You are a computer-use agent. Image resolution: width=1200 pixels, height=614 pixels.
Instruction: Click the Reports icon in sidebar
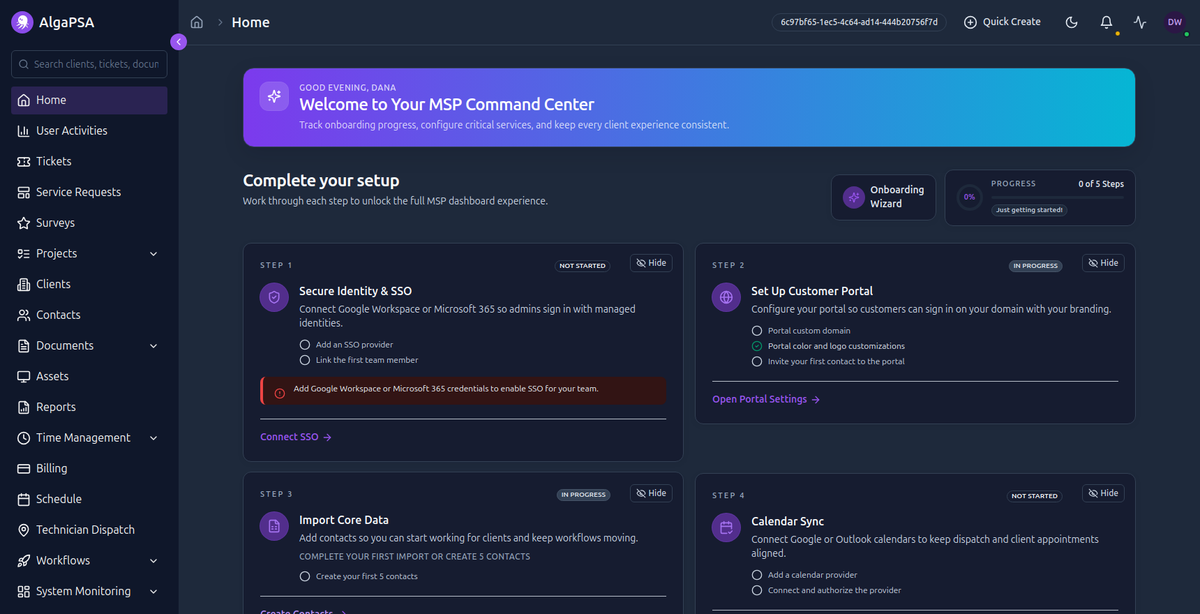pos(24,407)
